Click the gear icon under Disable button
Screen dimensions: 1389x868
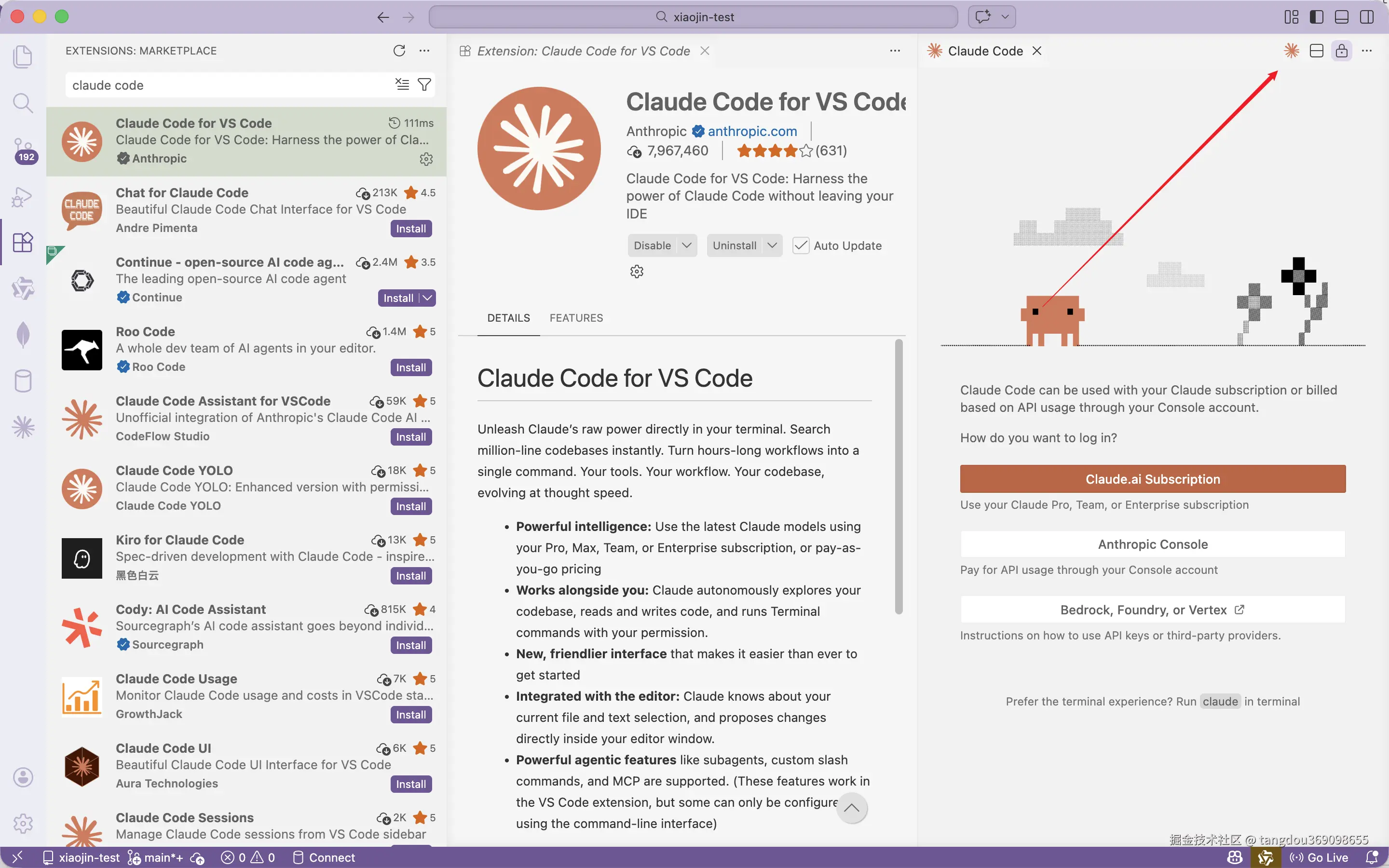point(637,271)
